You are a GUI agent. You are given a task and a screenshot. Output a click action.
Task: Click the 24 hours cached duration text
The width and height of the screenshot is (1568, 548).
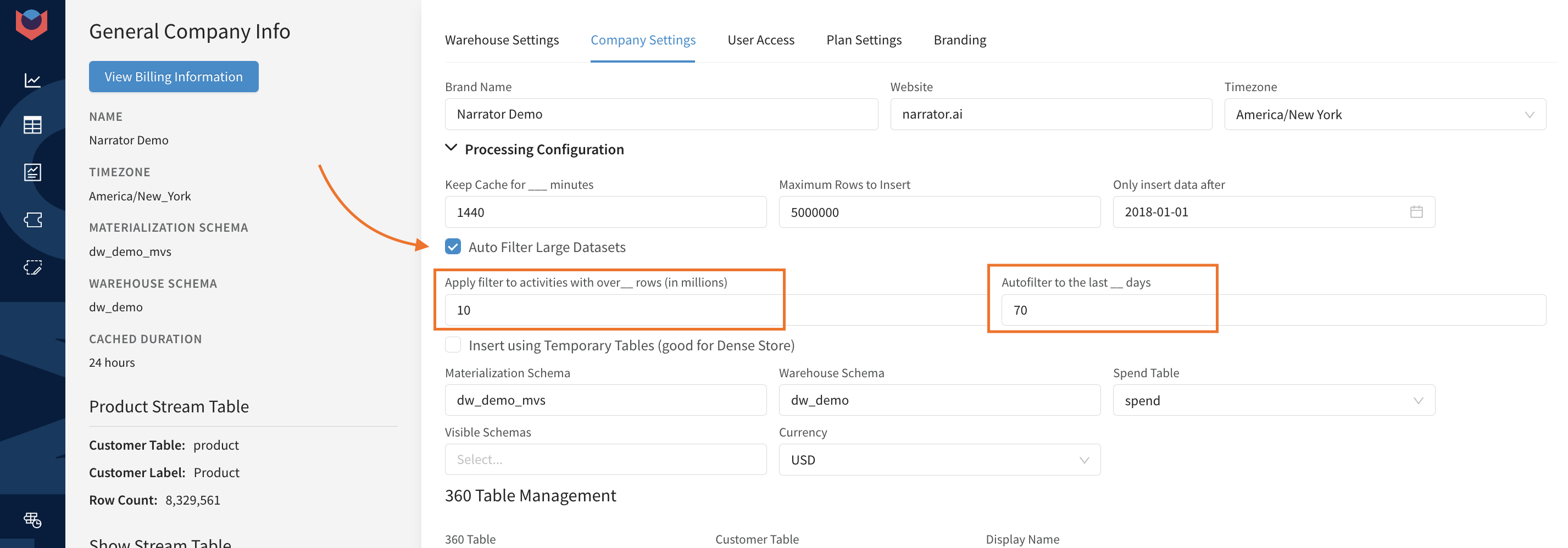112,362
